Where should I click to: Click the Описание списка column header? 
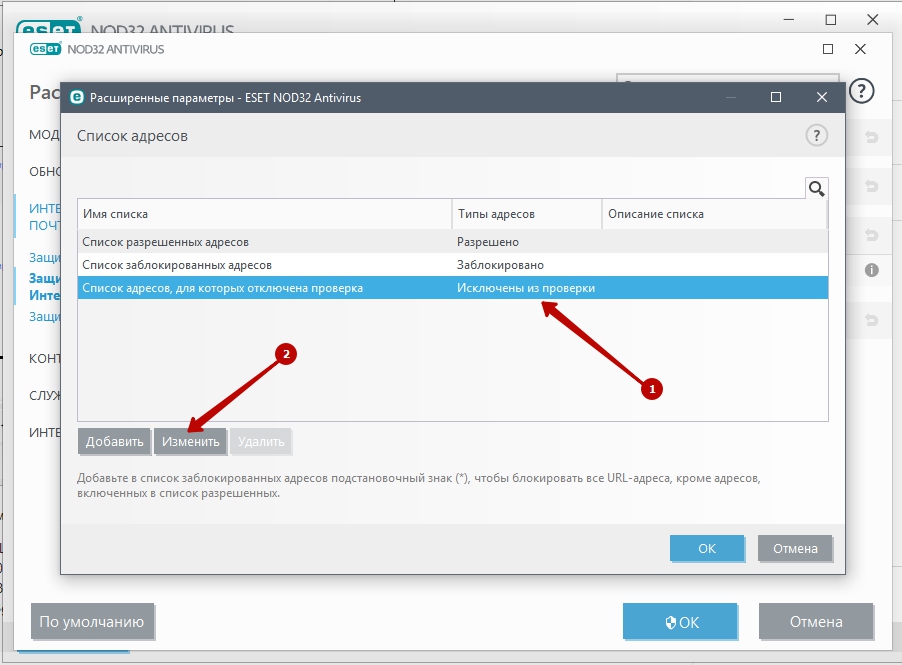click(x=714, y=214)
